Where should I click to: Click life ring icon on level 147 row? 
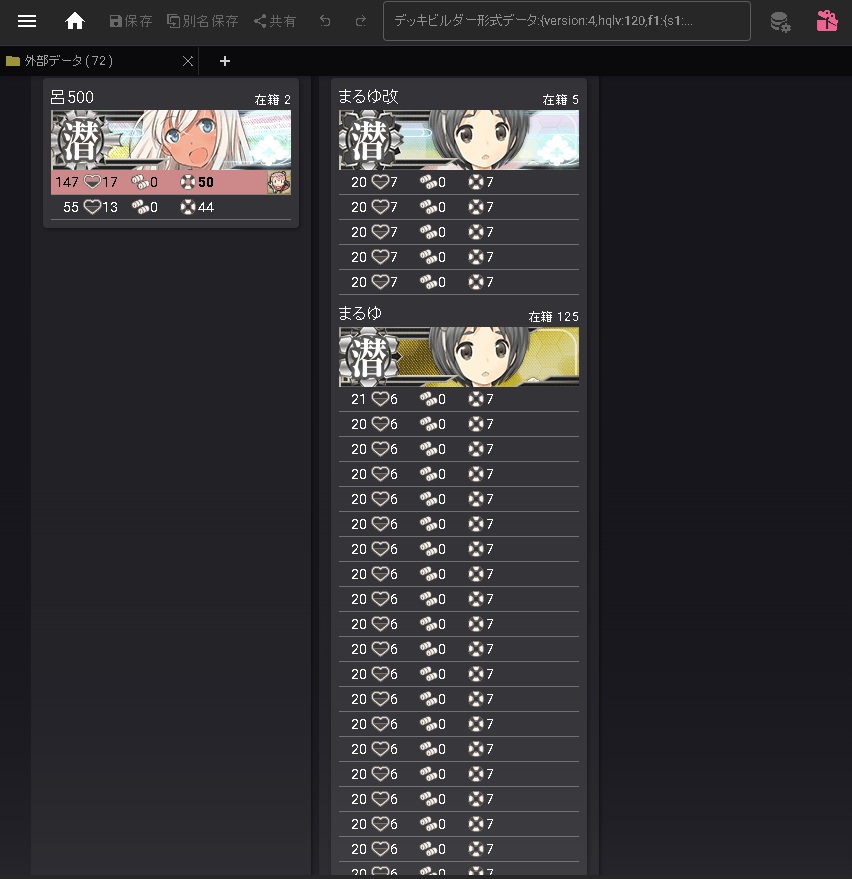point(188,182)
